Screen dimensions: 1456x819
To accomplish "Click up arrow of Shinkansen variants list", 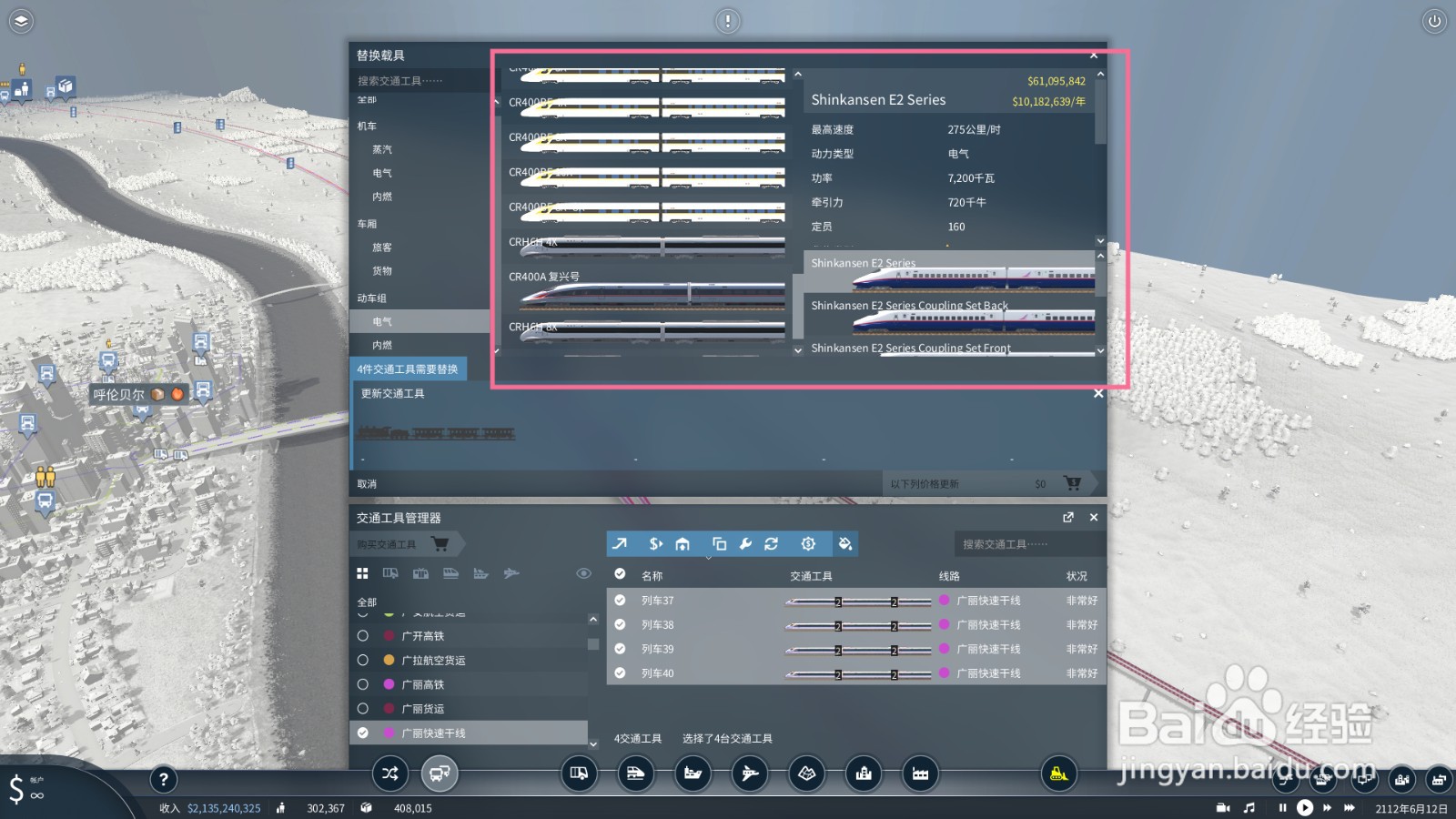I will click(1100, 256).
